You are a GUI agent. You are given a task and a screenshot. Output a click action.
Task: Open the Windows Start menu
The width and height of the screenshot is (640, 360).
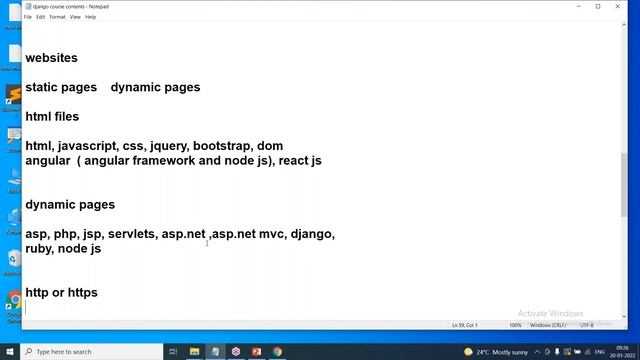tap(10, 351)
